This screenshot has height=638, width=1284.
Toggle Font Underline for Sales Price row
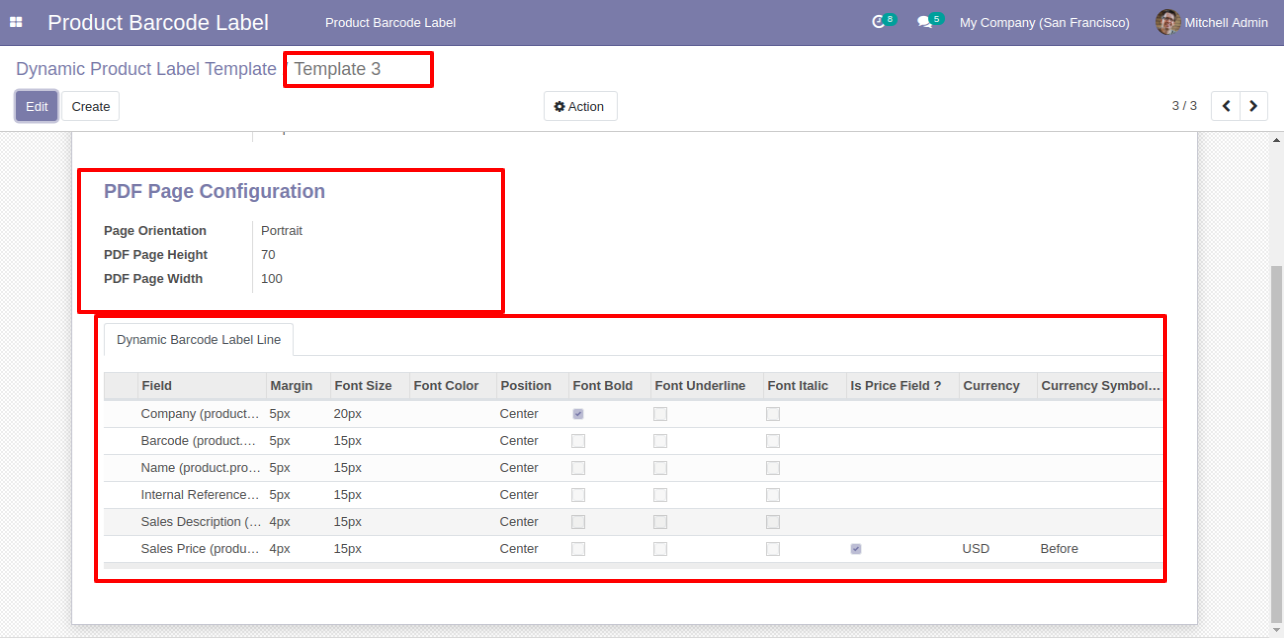[660, 549]
